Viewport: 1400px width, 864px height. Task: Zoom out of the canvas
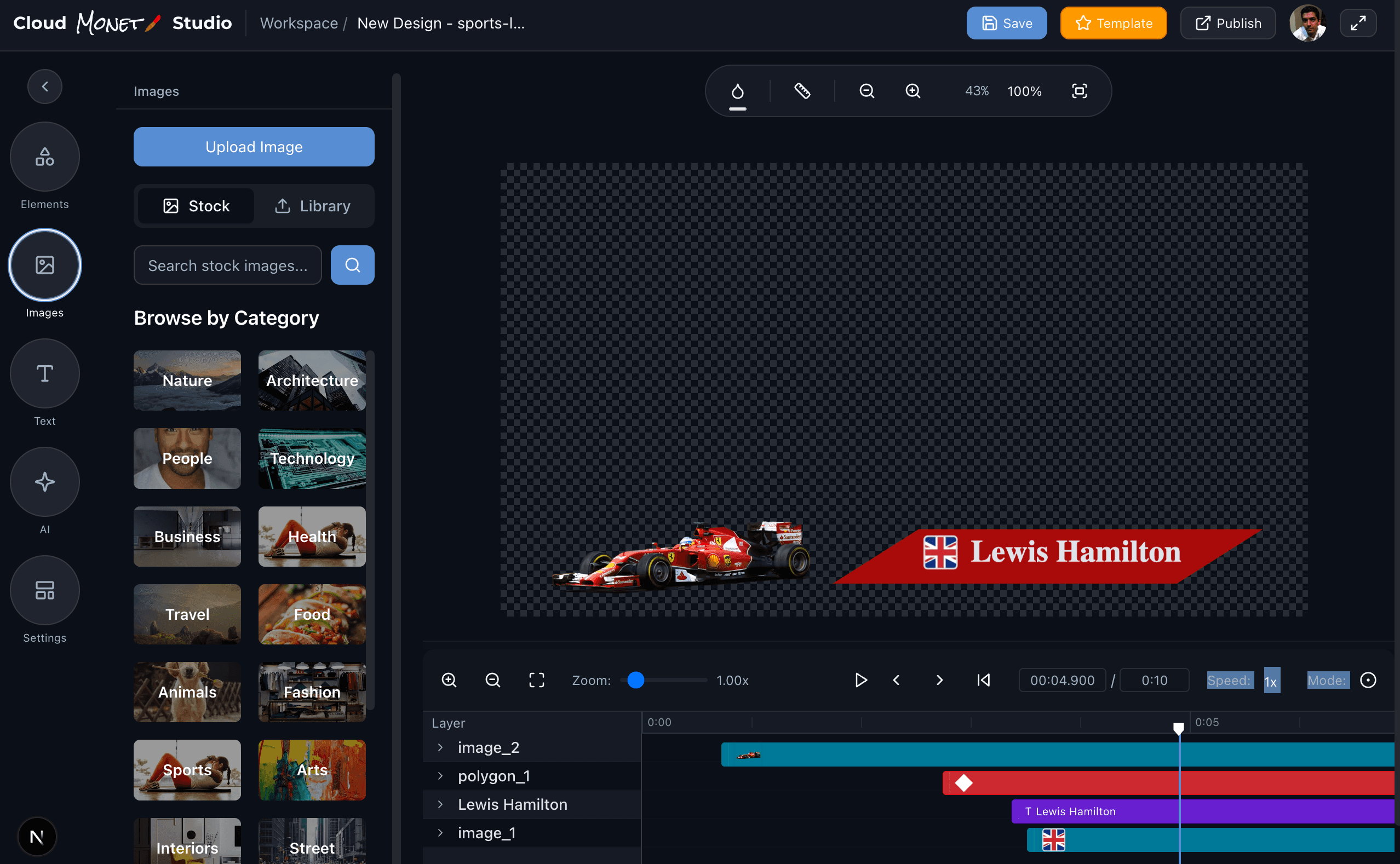click(867, 91)
